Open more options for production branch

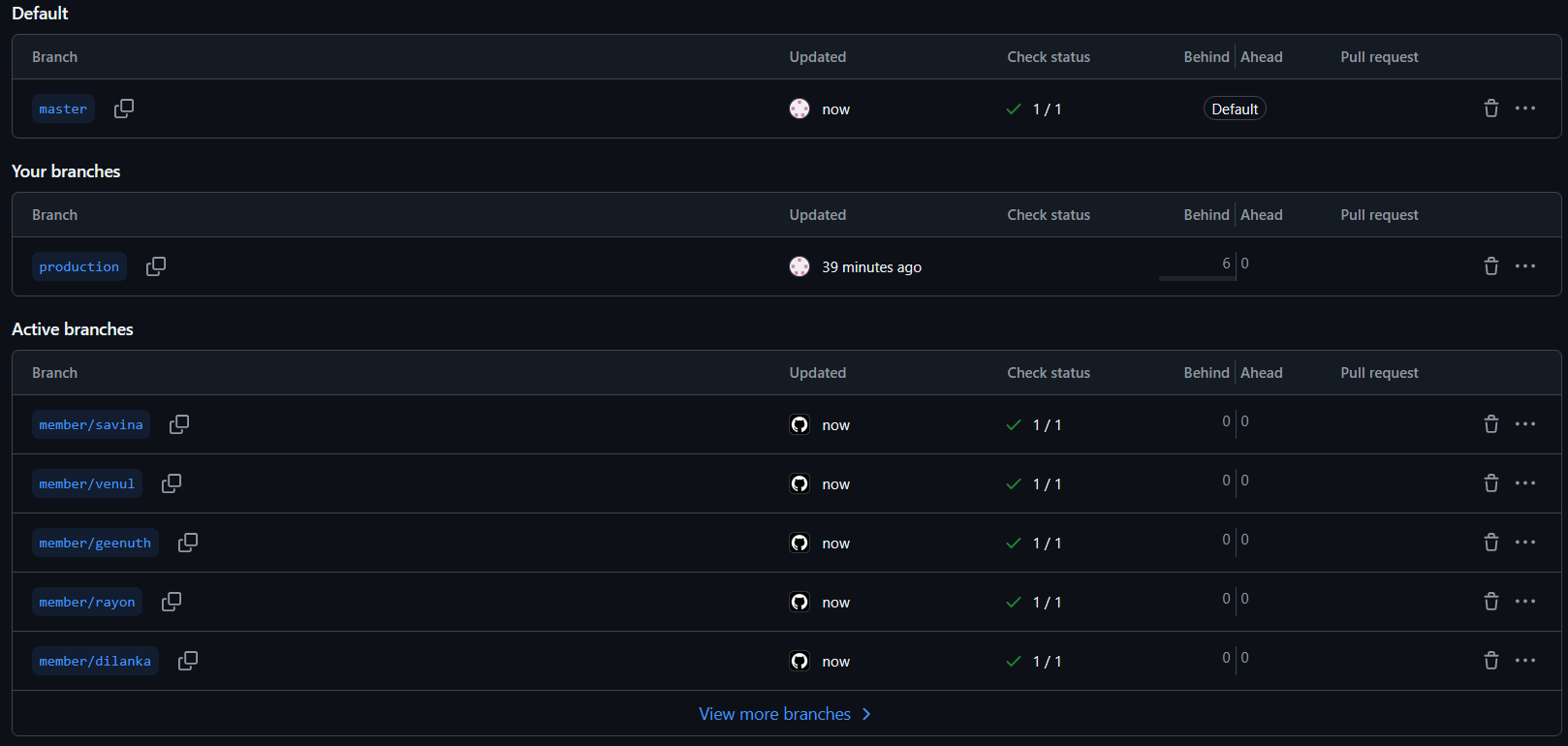tap(1525, 266)
